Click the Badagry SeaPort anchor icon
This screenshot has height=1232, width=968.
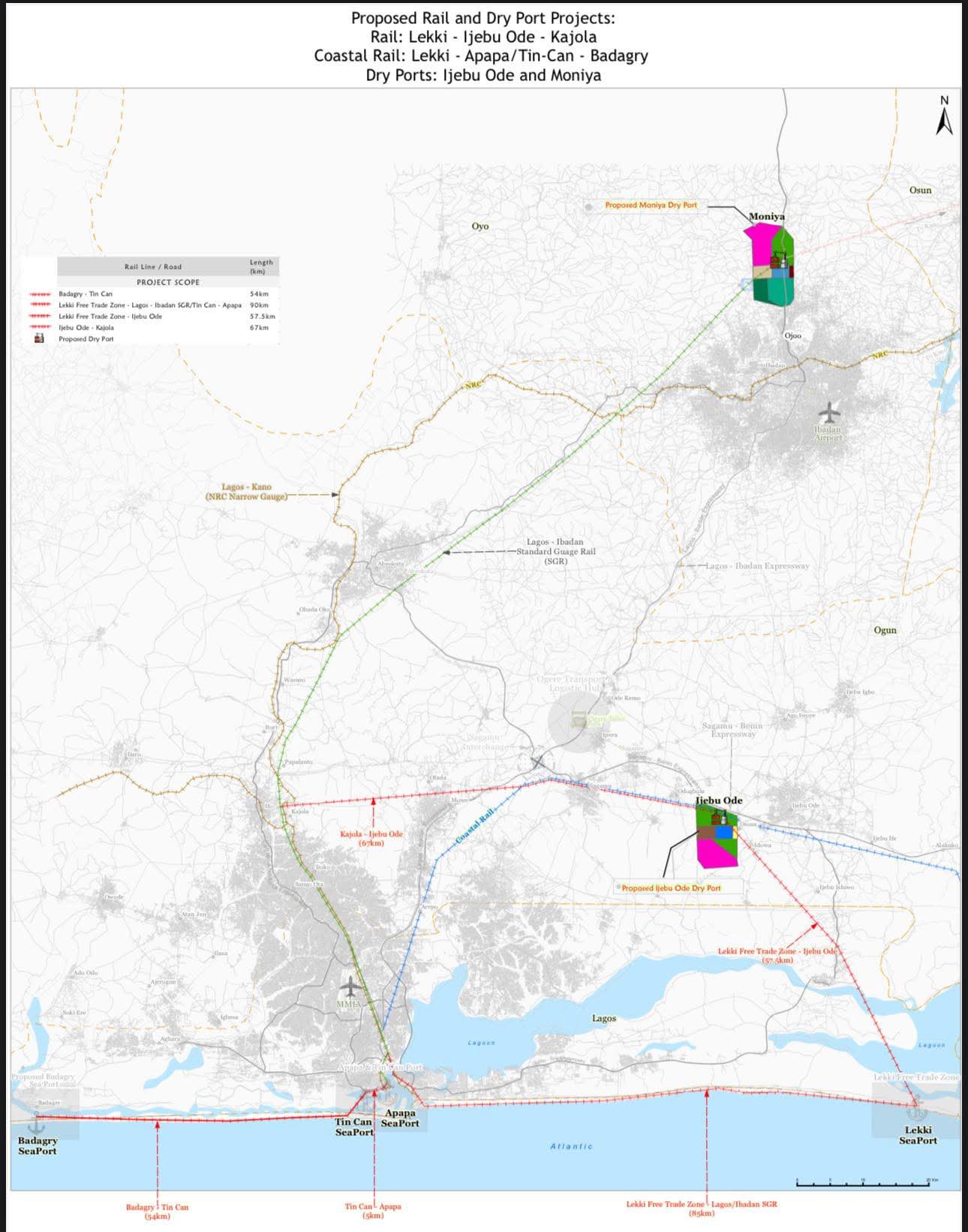[x=35, y=1125]
